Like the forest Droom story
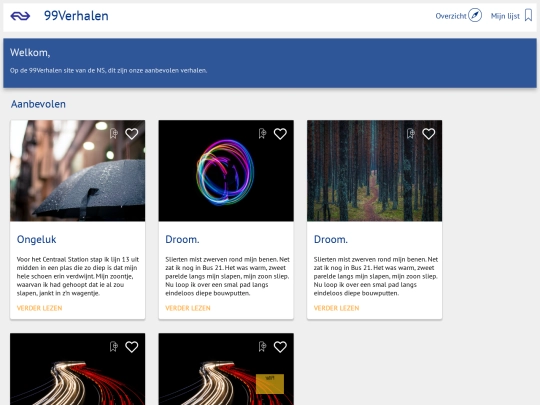 [x=428, y=134]
